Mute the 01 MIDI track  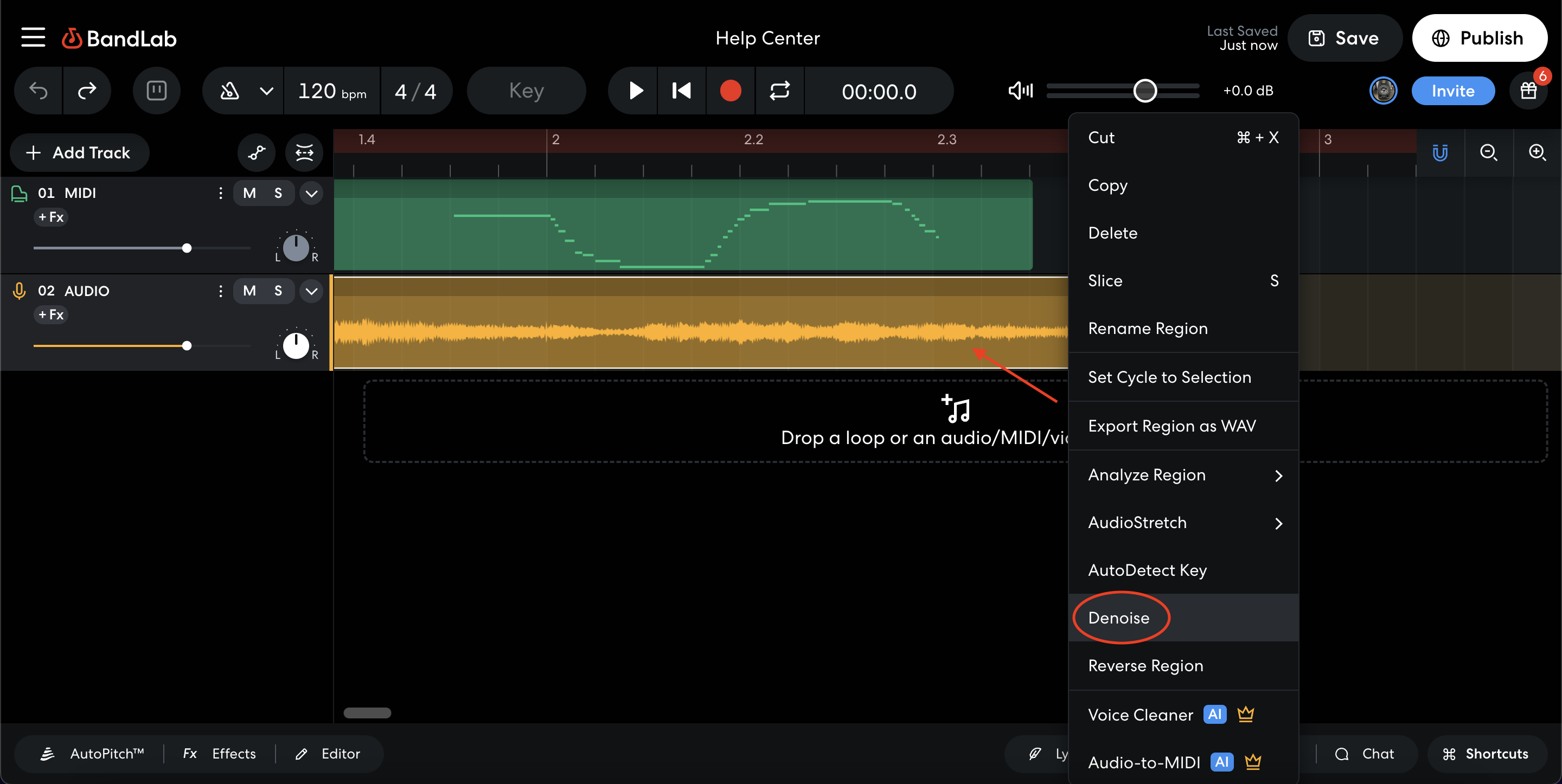(x=249, y=194)
